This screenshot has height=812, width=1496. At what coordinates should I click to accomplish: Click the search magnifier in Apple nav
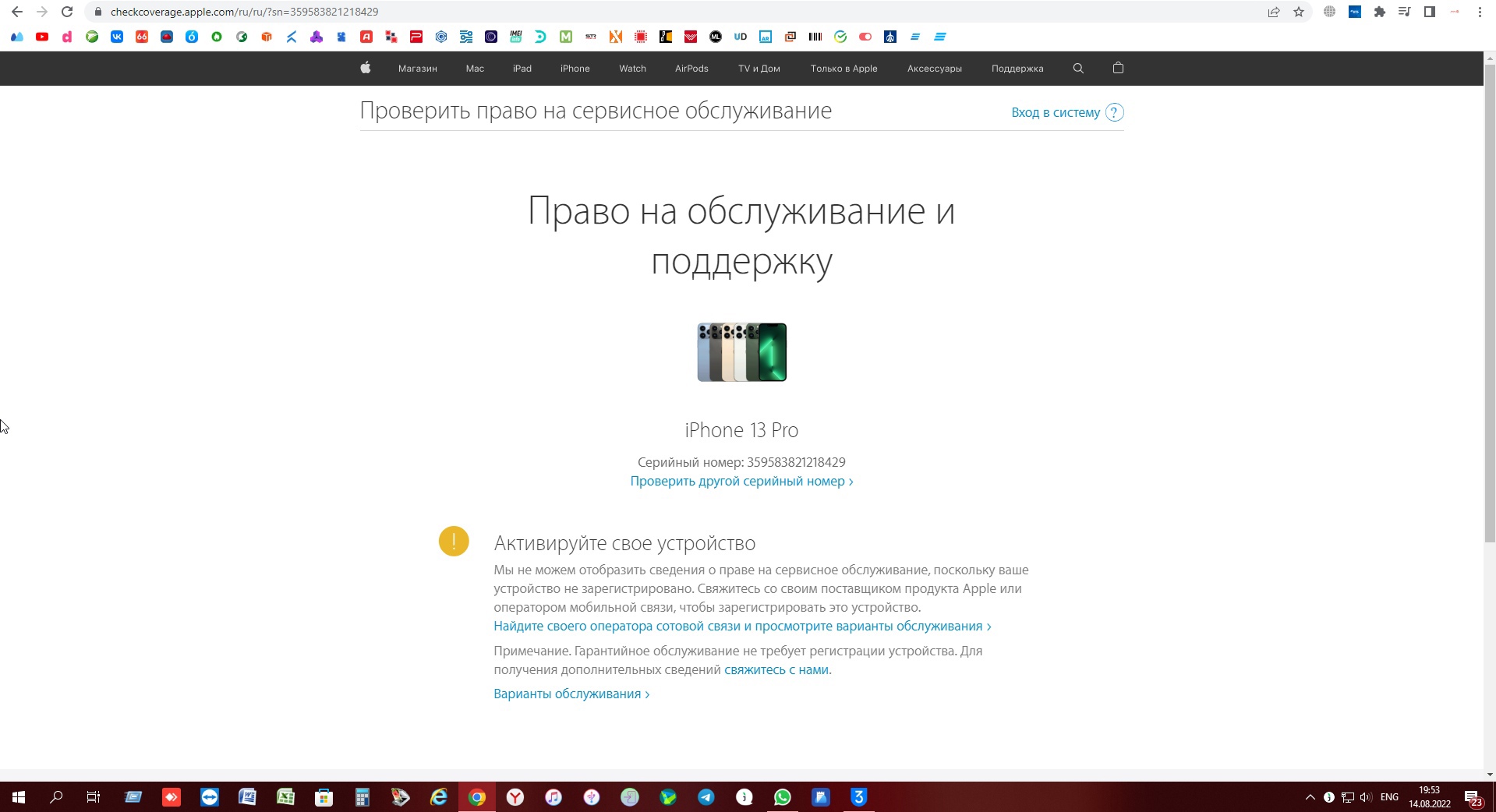click(x=1078, y=69)
